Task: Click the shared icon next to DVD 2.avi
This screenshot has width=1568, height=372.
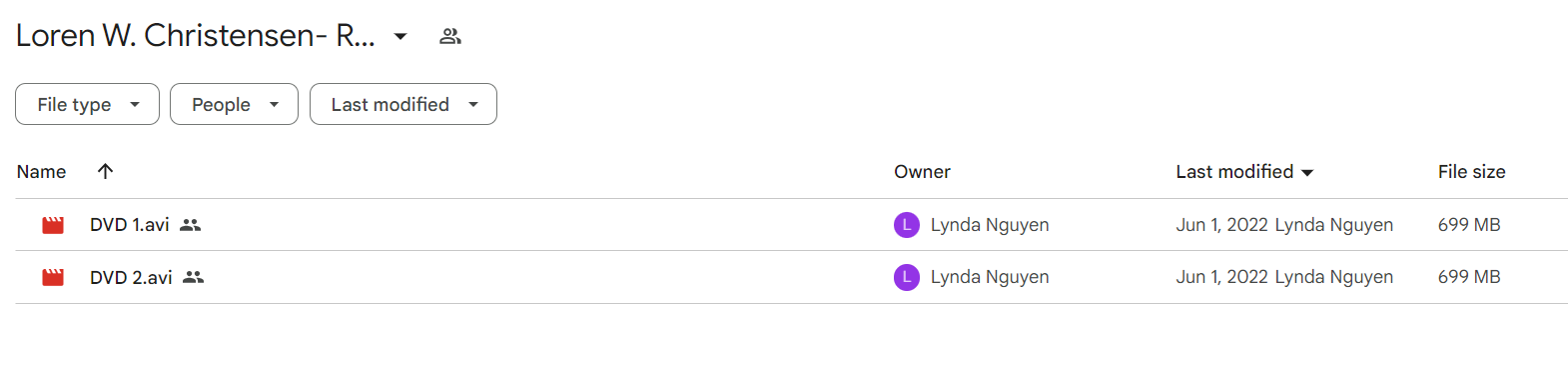Action: 194,277
